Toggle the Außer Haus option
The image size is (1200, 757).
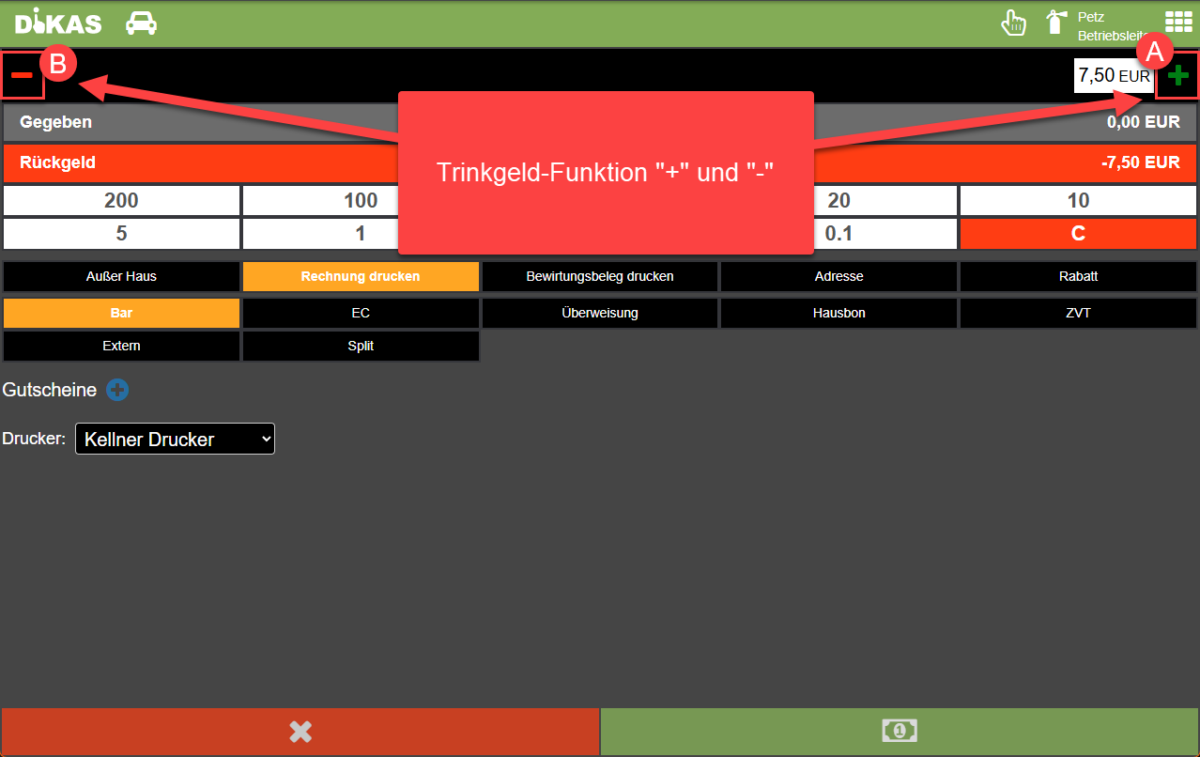click(121, 276)
